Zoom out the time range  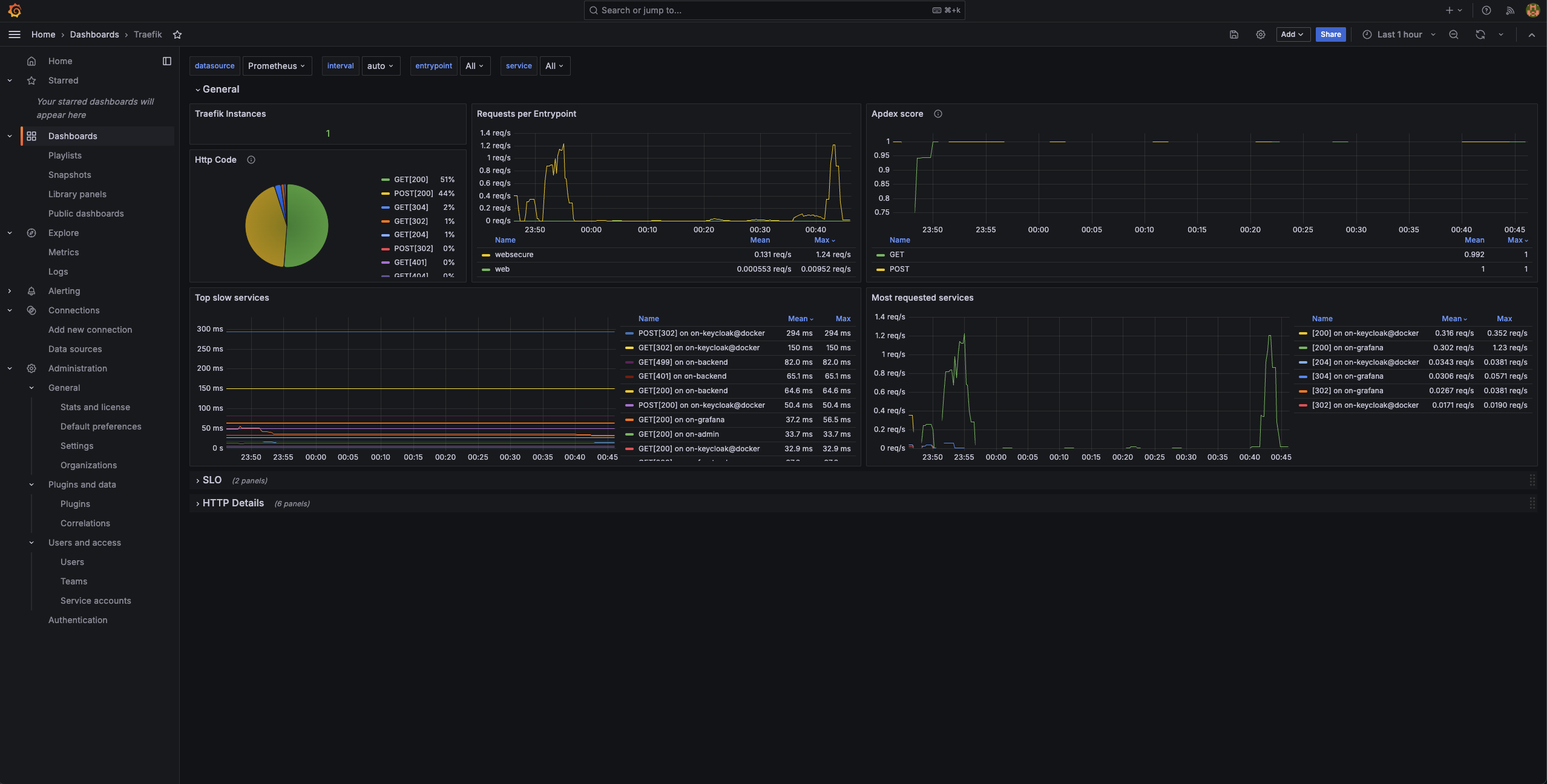tap(1454, 34)
